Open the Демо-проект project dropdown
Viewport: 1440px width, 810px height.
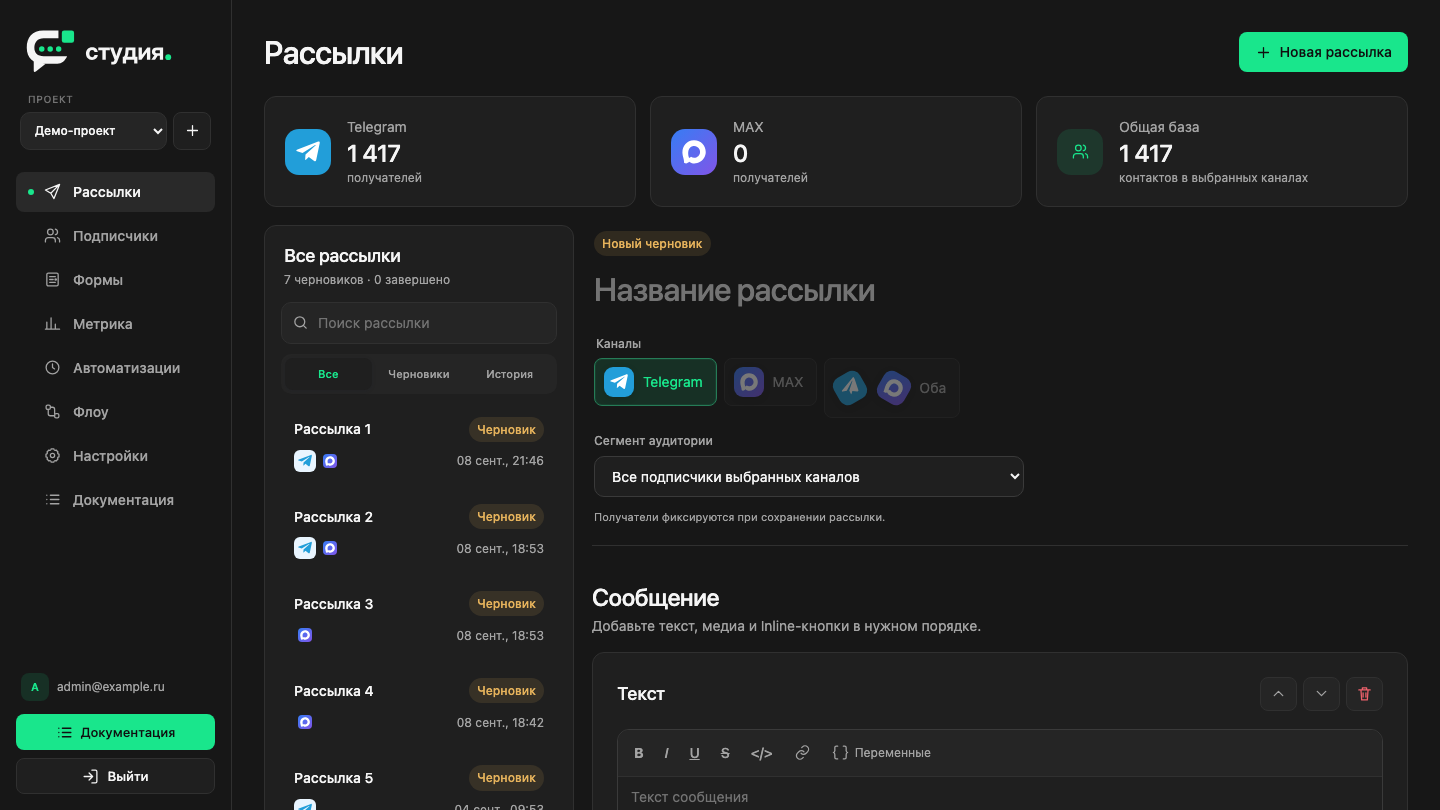point(93,131)
